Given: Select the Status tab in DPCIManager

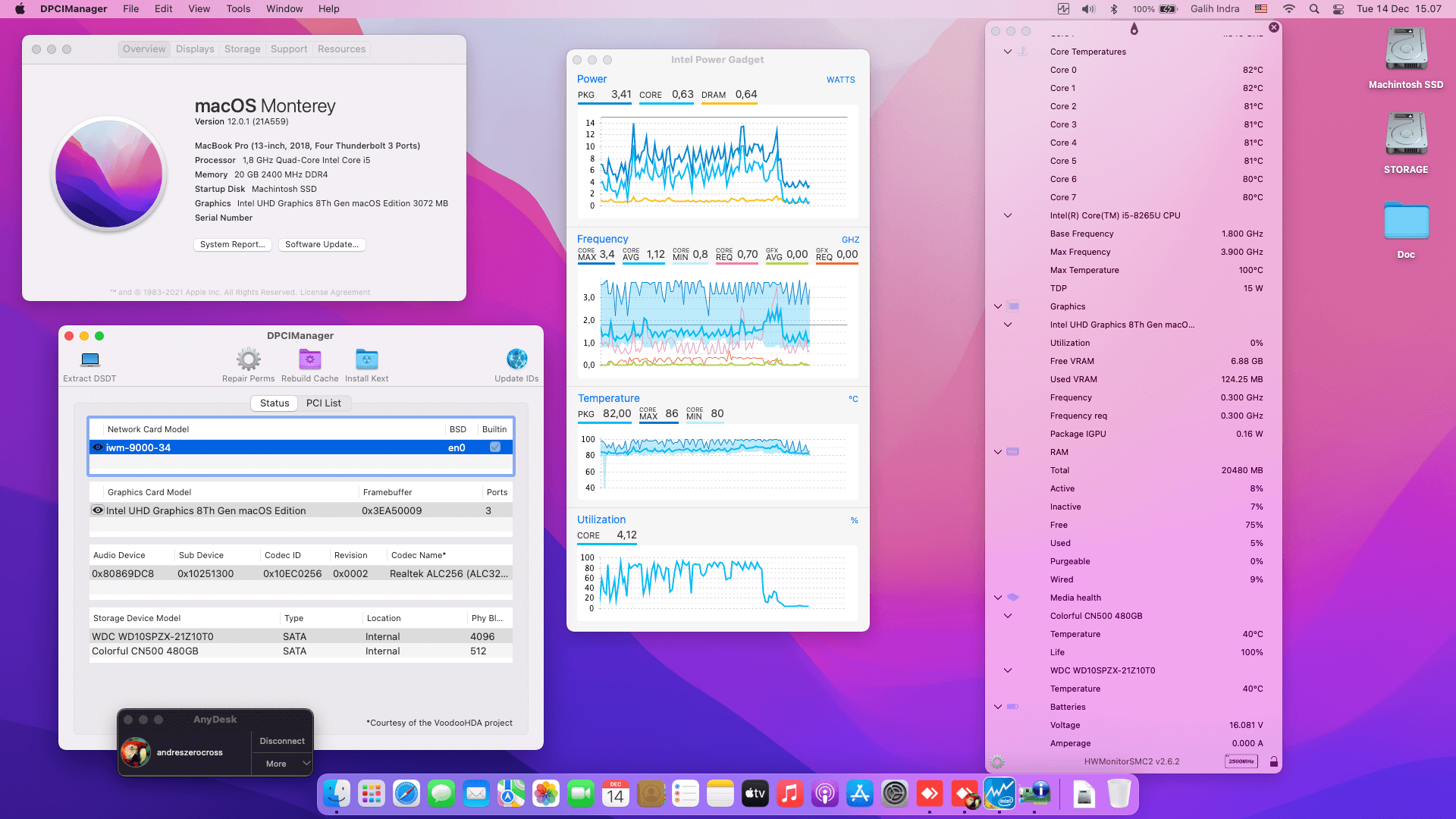Looking at the screenshot, I should [275, 403].
